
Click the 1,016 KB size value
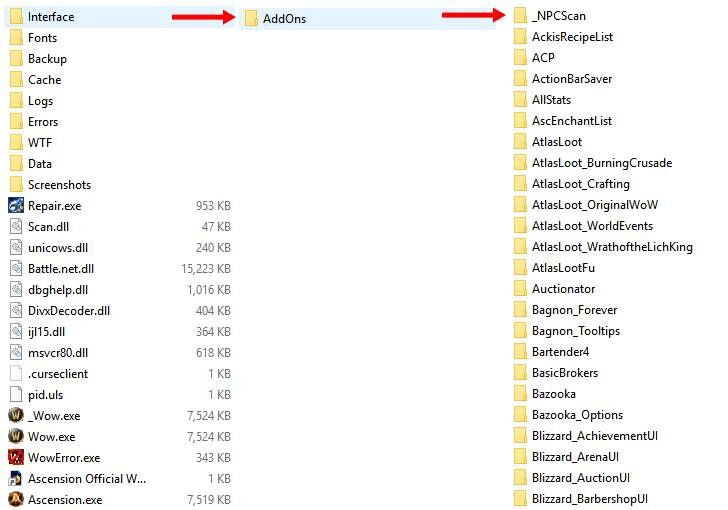tap(209, 289)
